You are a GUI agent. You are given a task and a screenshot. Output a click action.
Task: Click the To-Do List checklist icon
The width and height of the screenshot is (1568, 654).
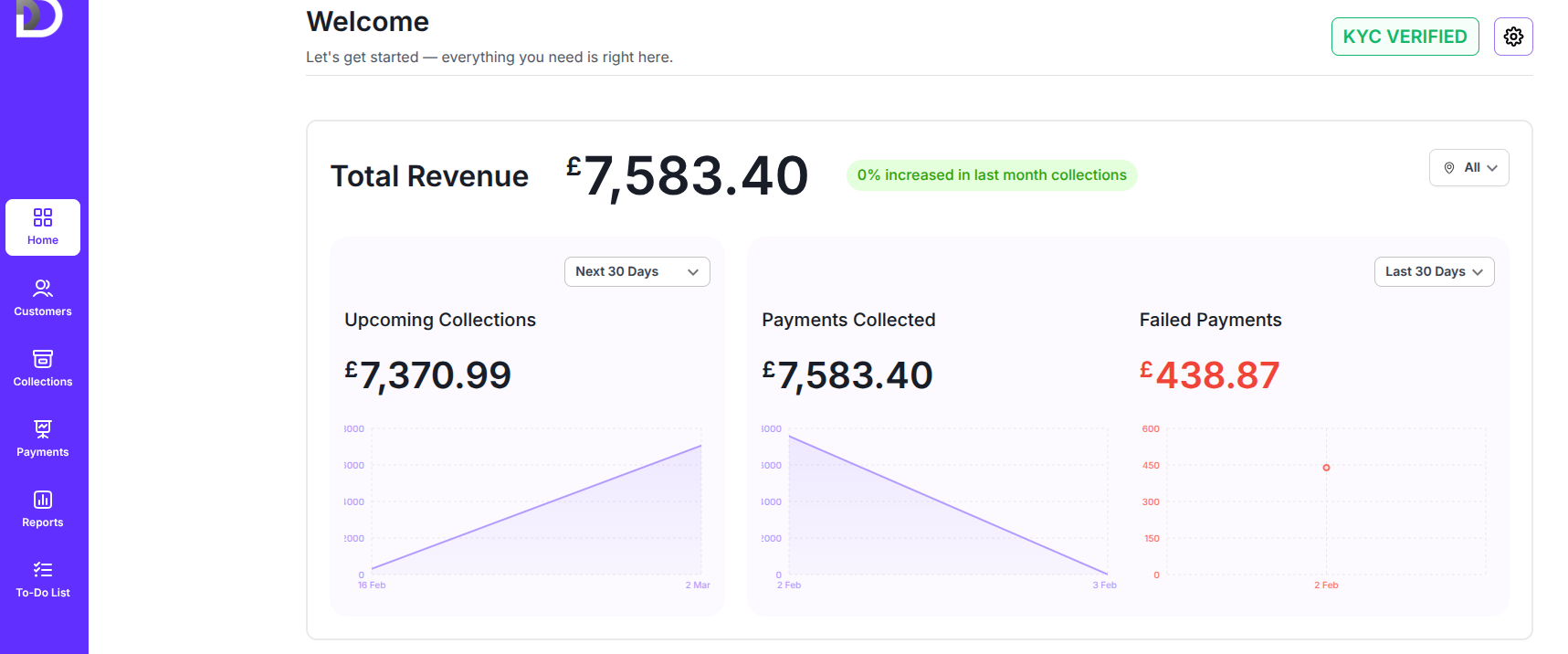click(x=43, y=570)
